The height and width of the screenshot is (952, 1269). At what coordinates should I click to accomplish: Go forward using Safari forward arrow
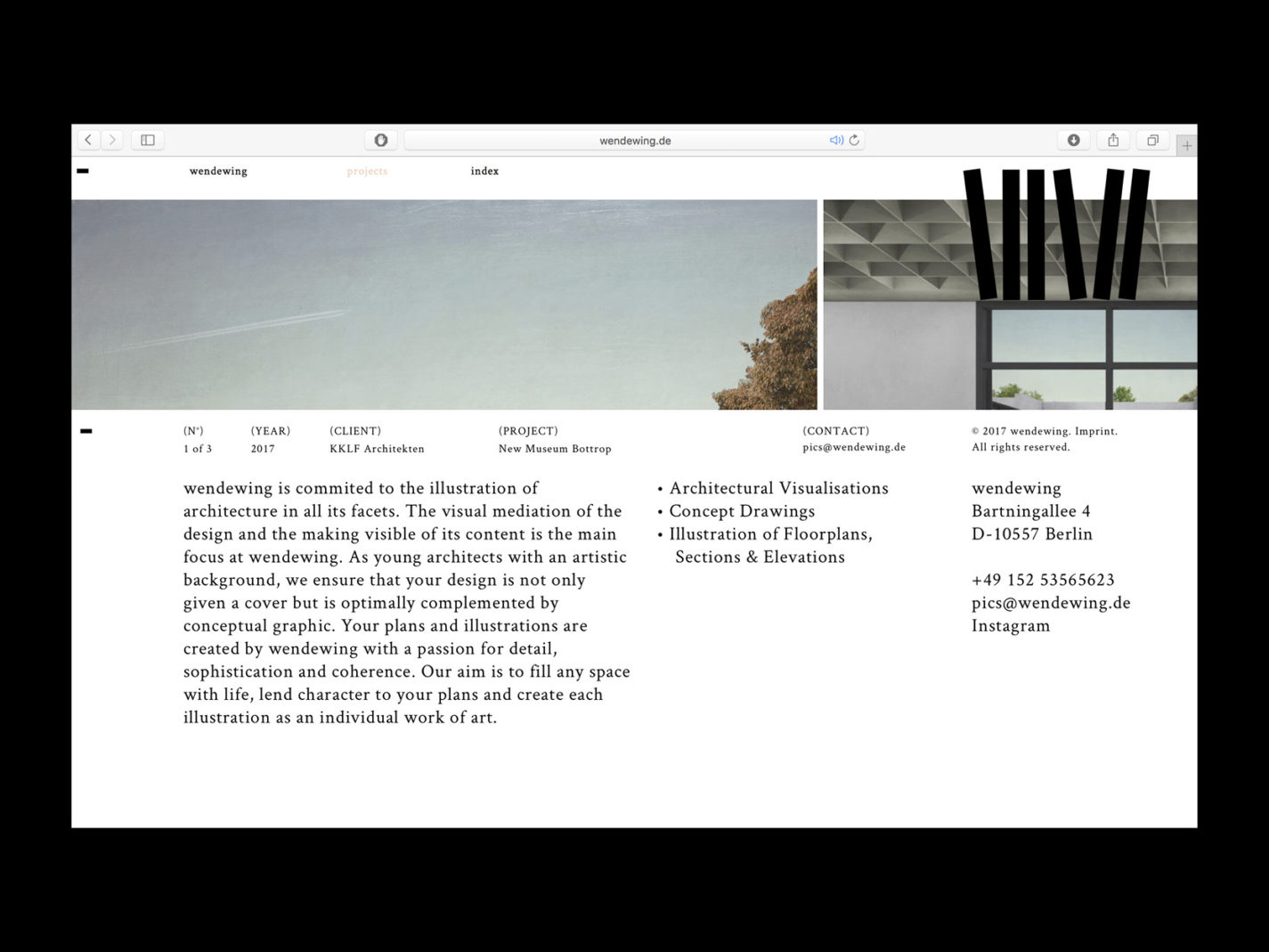(112, 140)
